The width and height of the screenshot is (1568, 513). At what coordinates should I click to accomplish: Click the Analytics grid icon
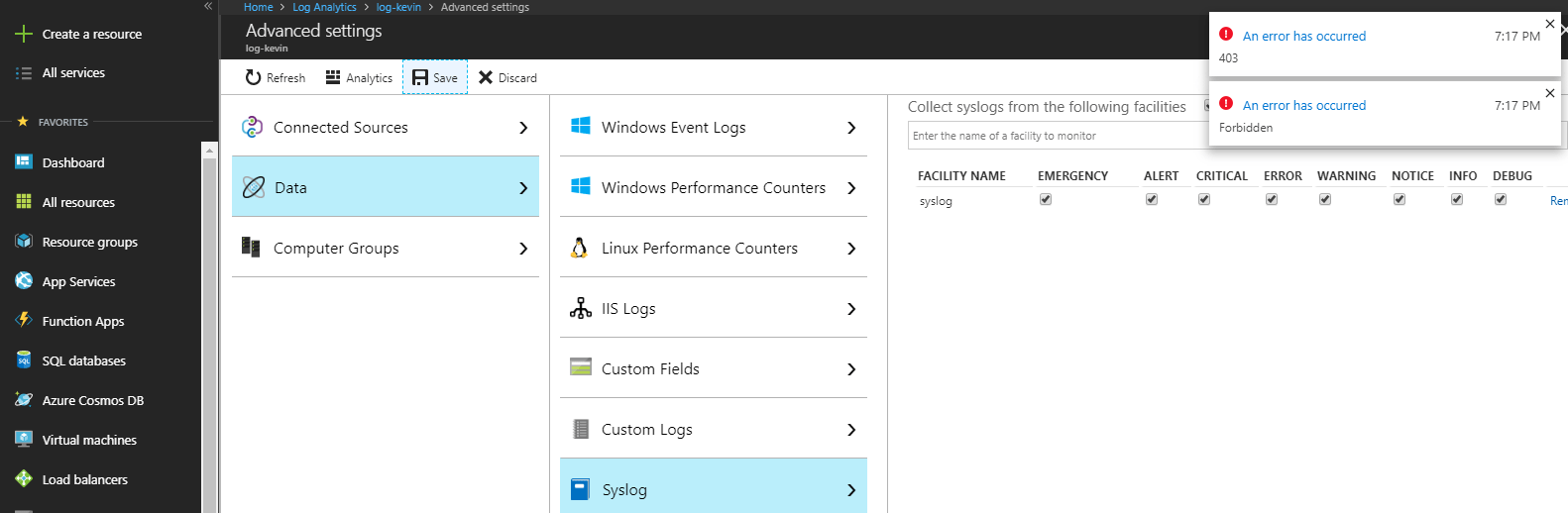(333, 77)
